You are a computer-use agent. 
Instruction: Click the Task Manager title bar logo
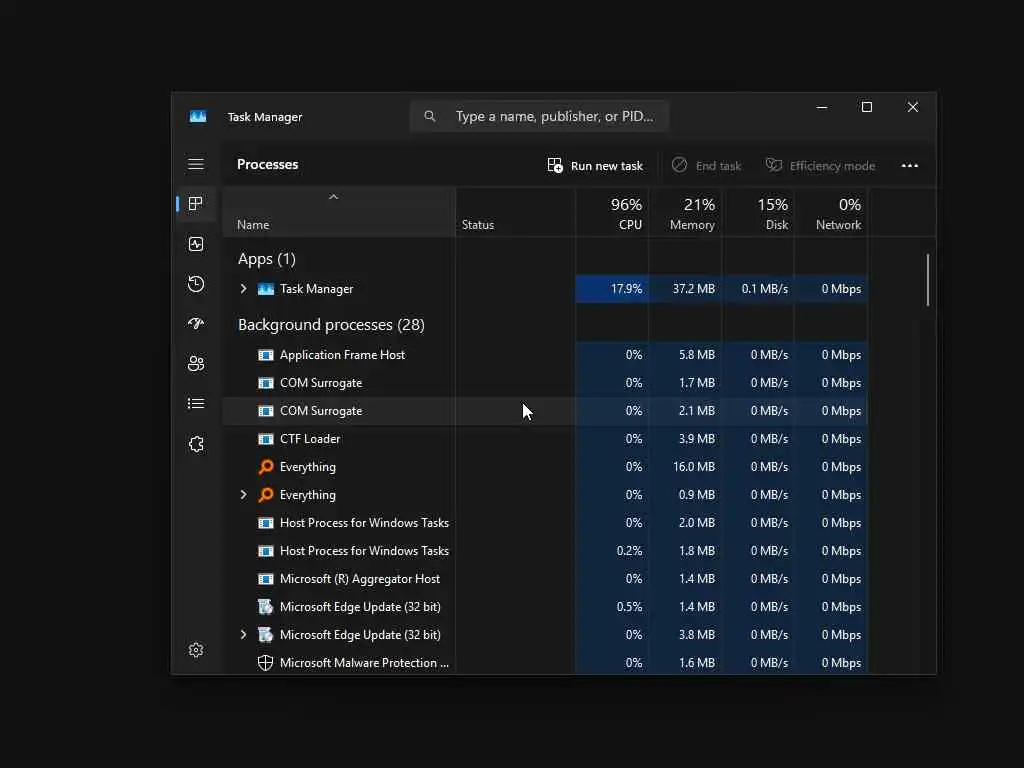pos(198,116)
